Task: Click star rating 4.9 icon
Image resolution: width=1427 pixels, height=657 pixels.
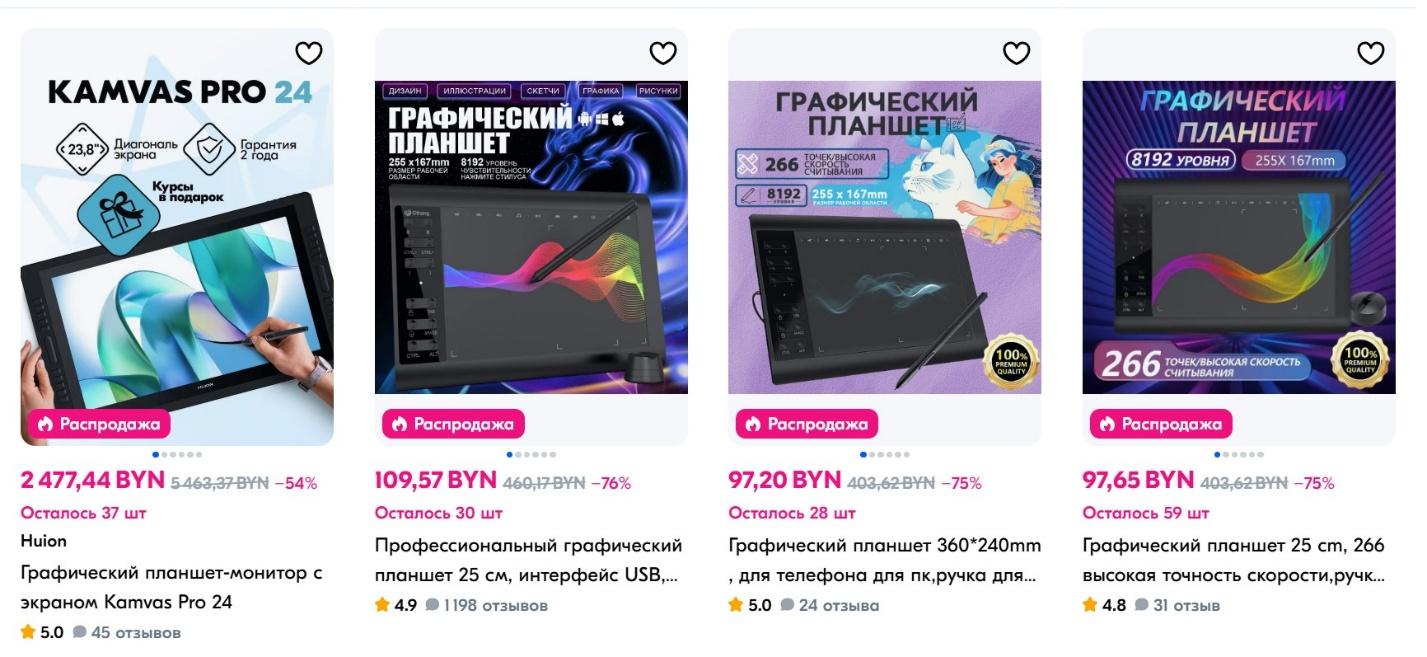Action: click(x=382, y=605)
